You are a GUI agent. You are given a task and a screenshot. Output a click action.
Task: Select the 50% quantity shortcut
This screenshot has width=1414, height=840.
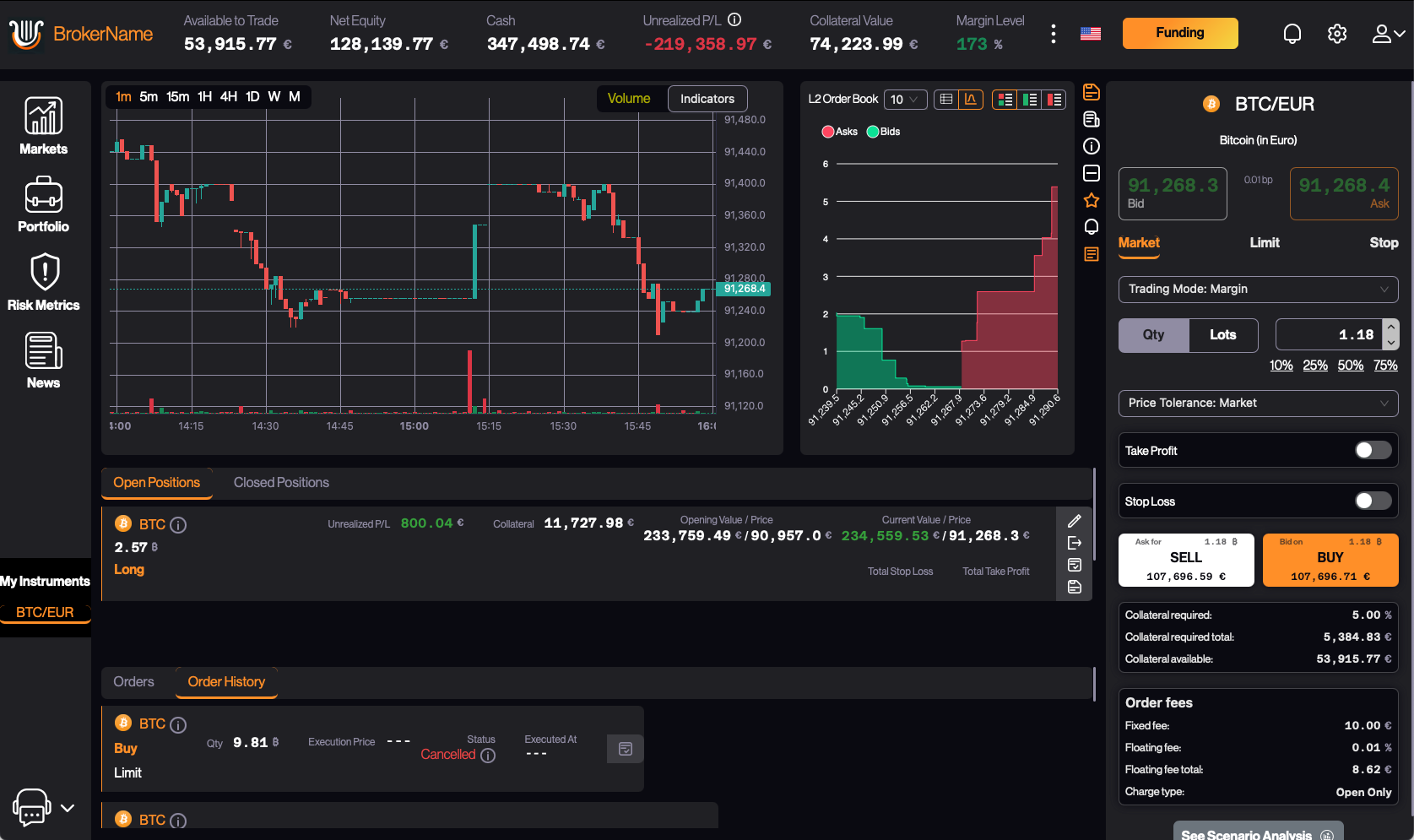click(1350, 366)
